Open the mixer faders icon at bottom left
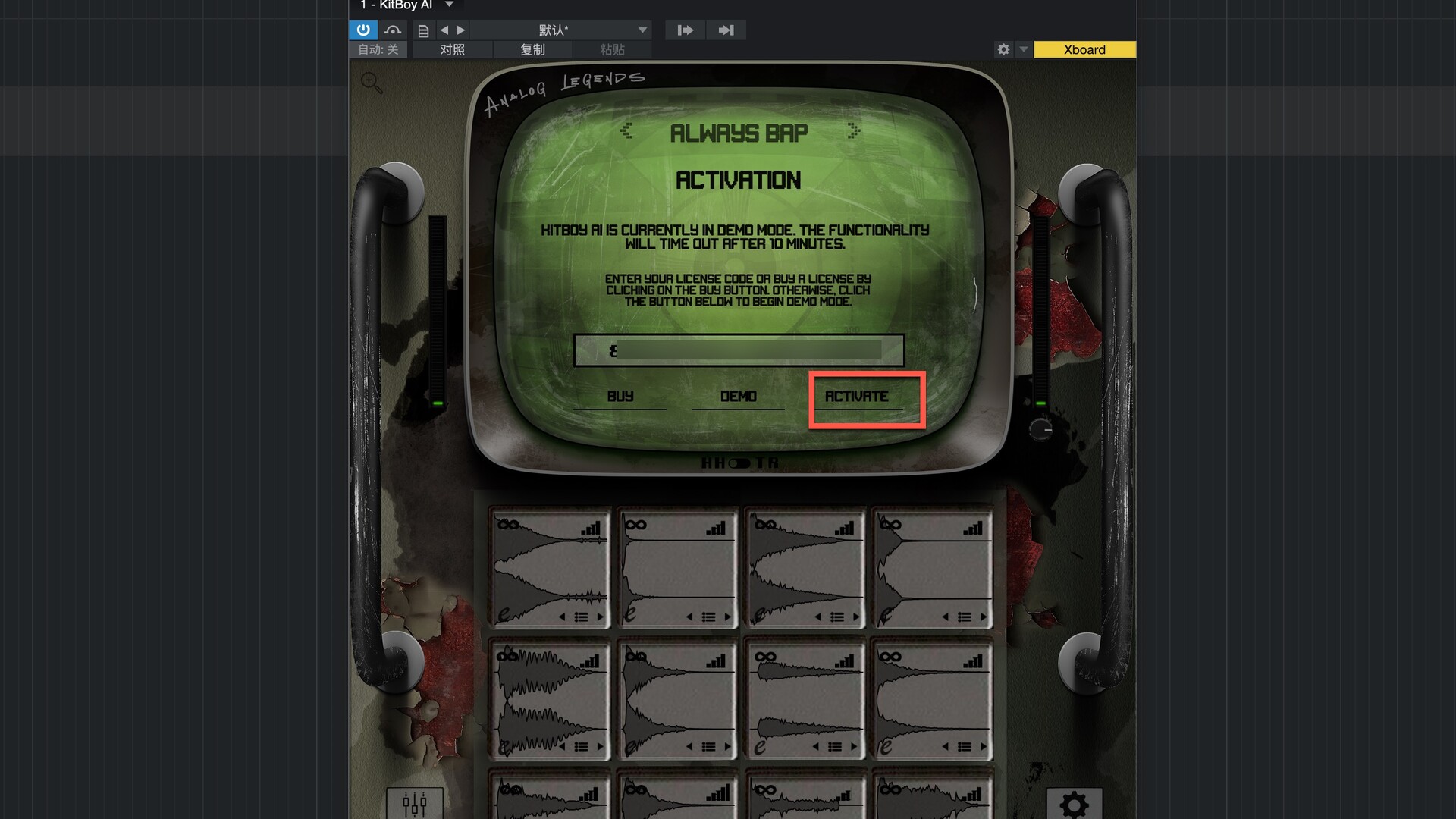Viewport: 1456px width, 819px height. tap(414, 804)
